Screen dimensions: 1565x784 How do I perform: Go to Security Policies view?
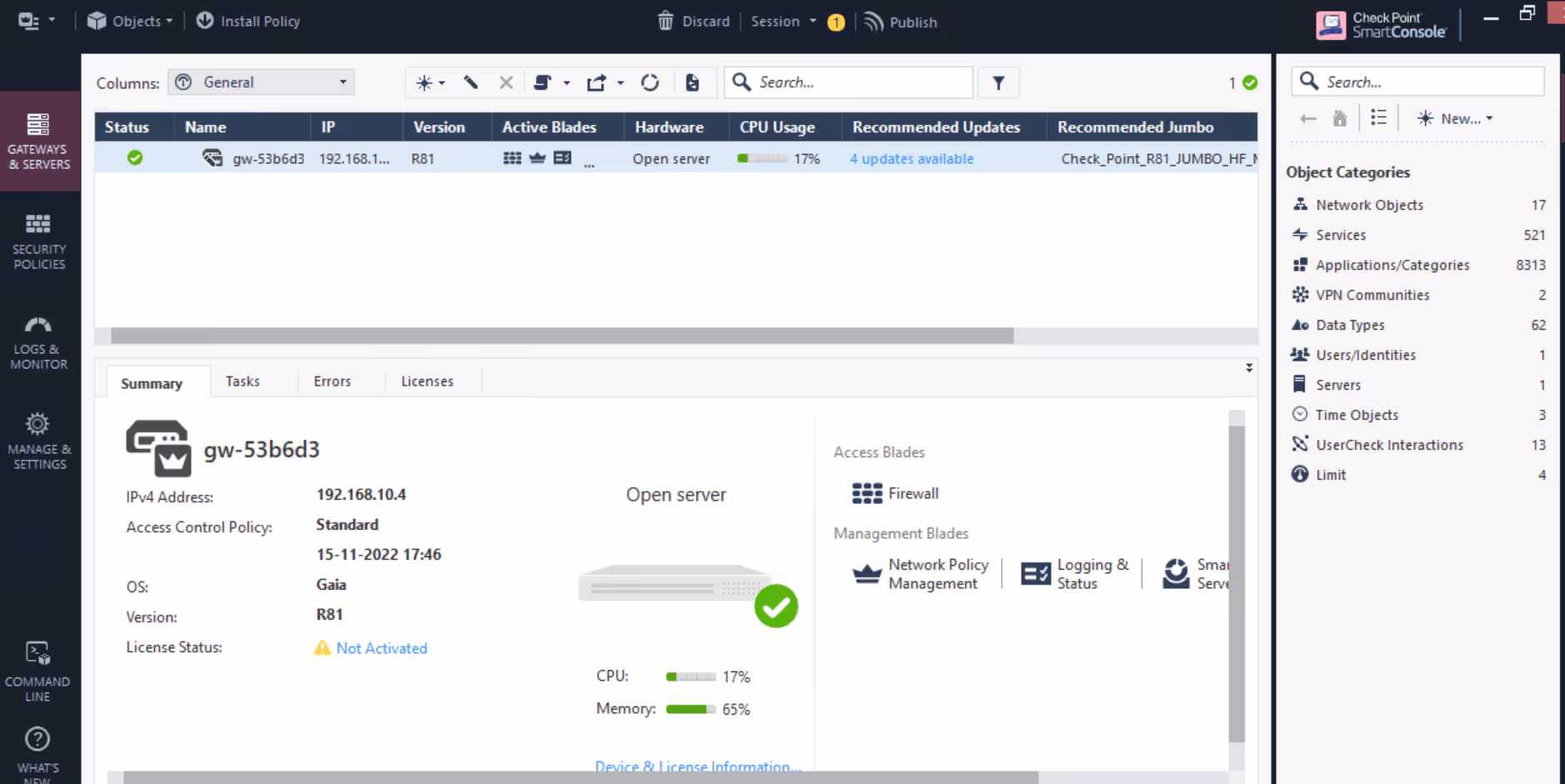pyautogui.click(x=39, y=242)
